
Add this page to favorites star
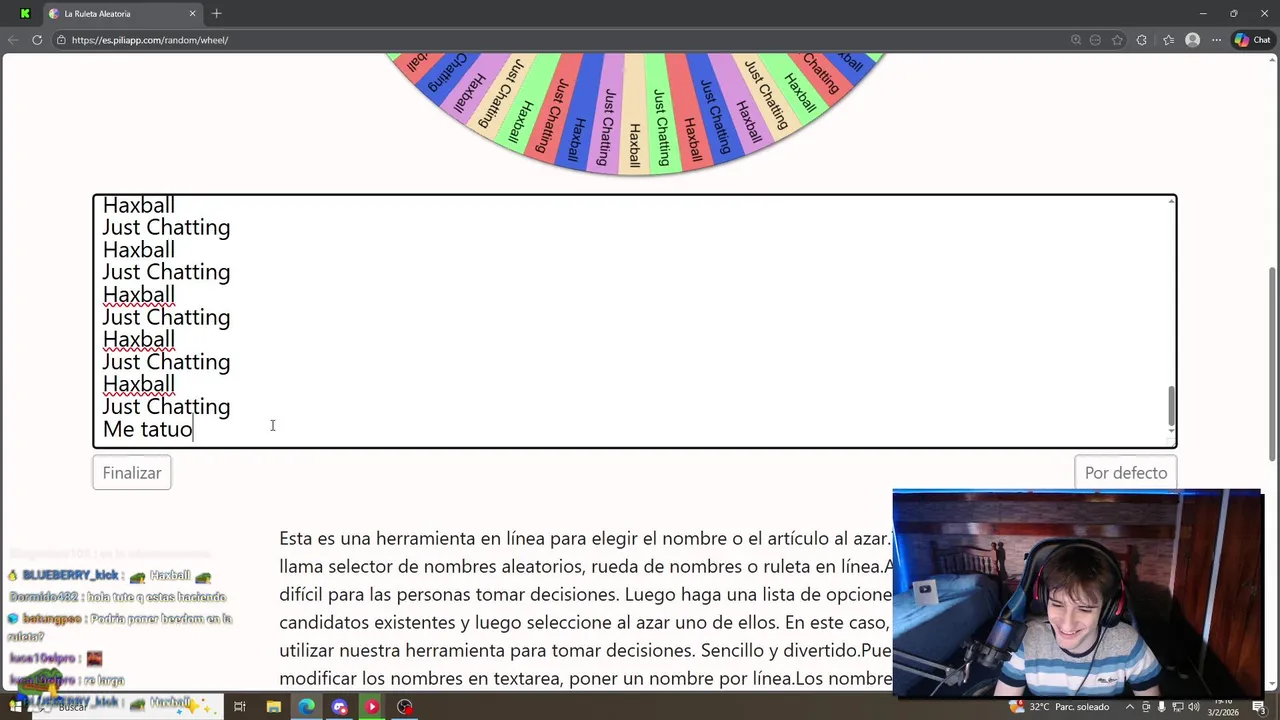point(1117,40)
